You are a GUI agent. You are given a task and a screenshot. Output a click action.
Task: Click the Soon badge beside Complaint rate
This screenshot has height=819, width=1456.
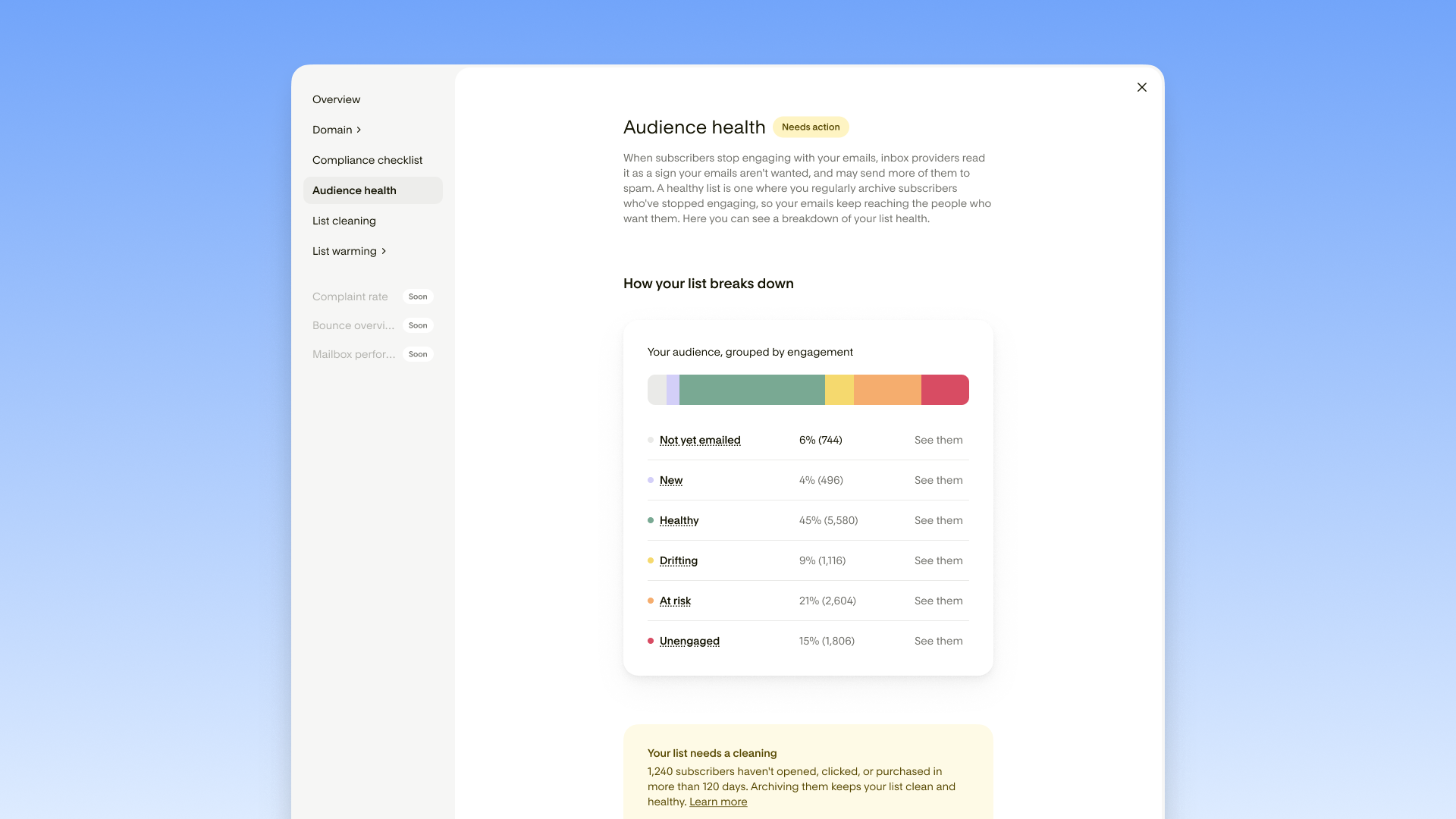[418, 297]
